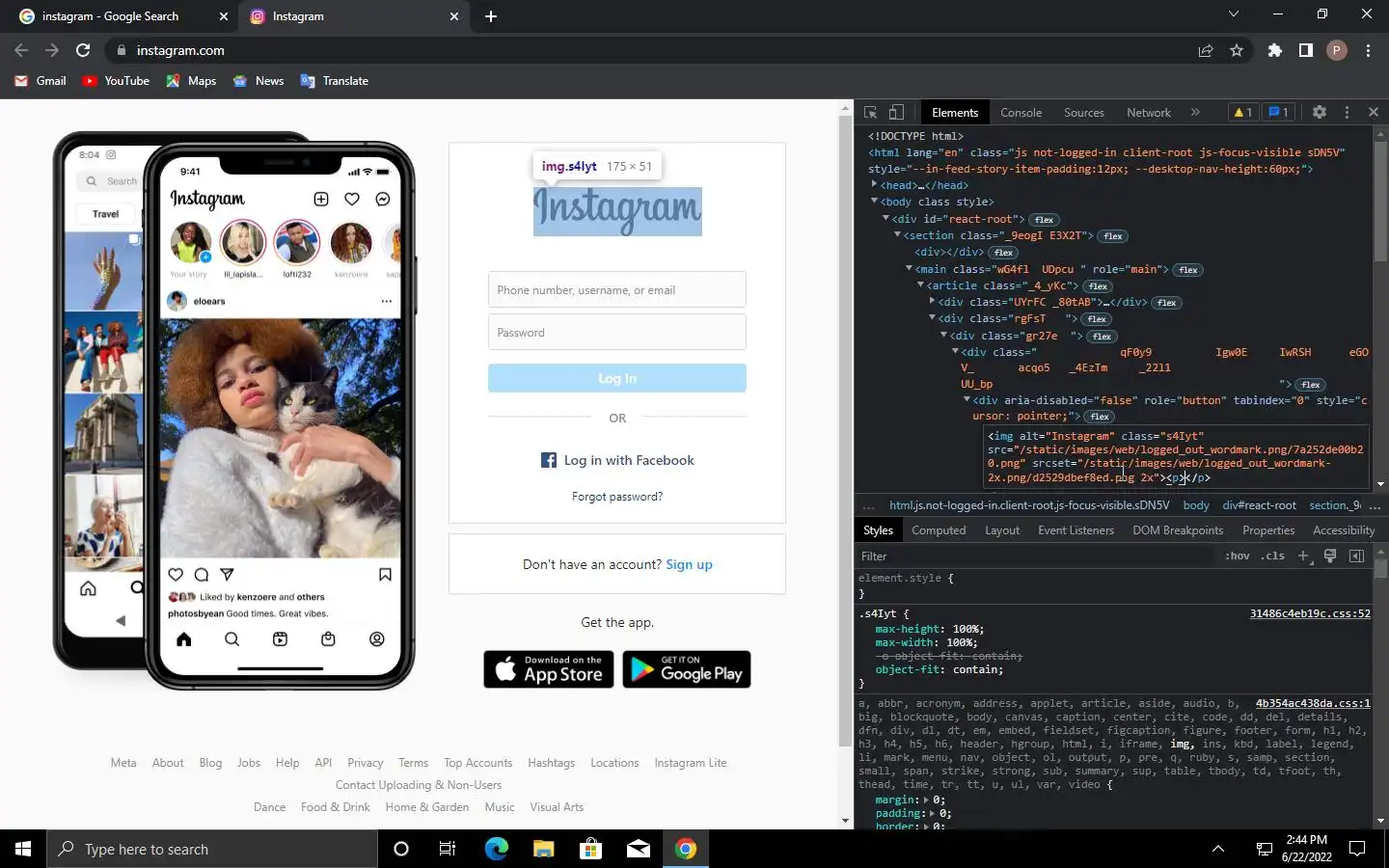Expand the margin property triangle
The height and width of the screenshot is (868, 1389).
coord(926,800)
